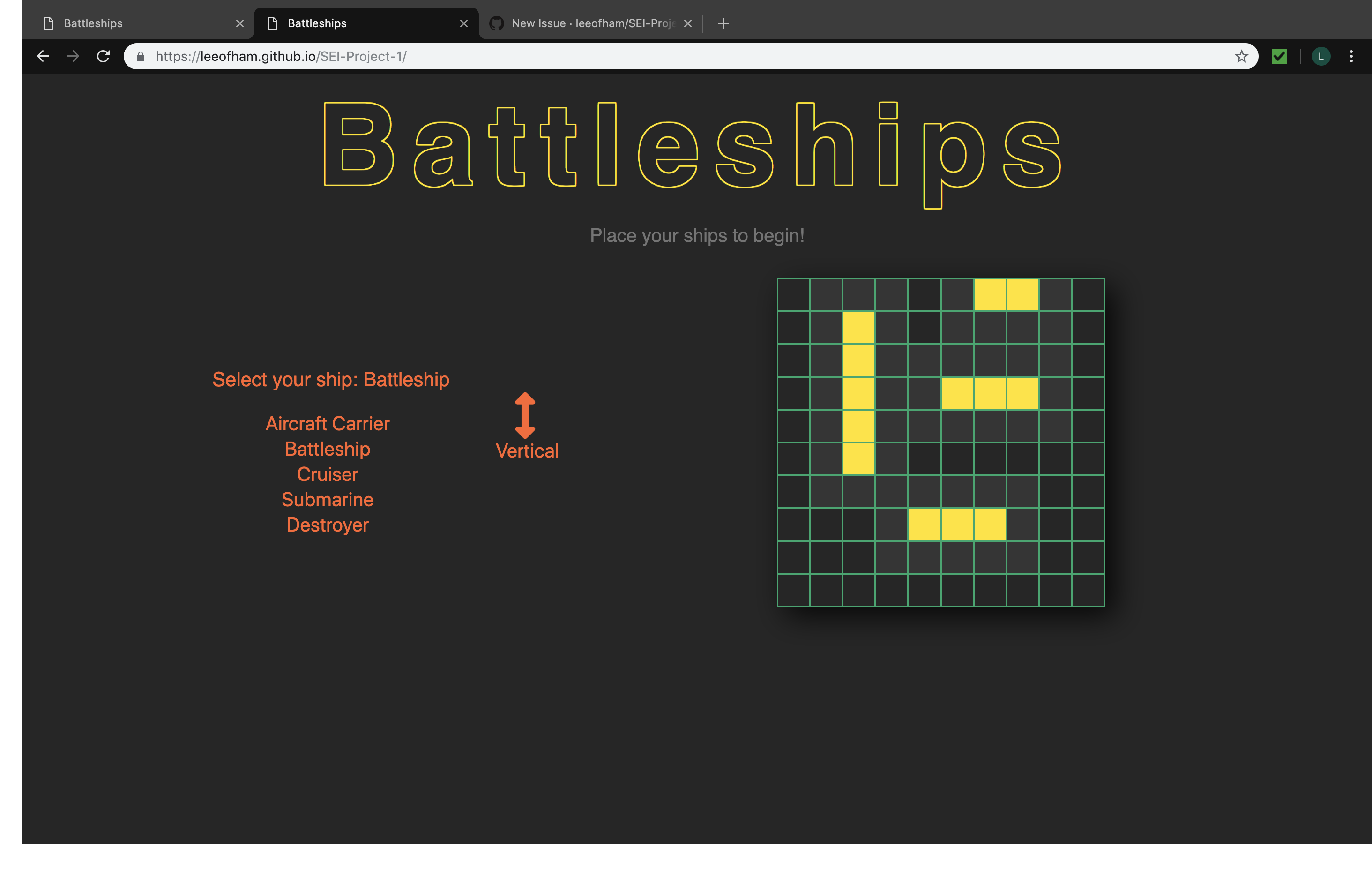Screen dimensions: 1372x870
Task: Switch to the New Issue GitHub tab
Action: click(x=587, y=23)
